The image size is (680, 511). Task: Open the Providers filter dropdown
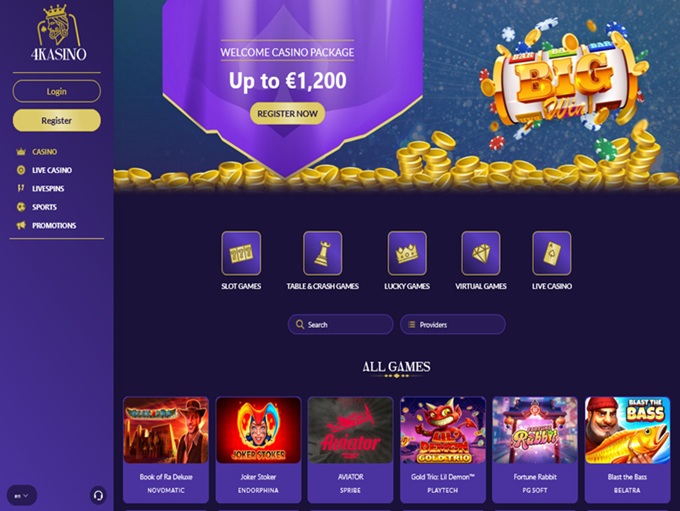(453, 324)
